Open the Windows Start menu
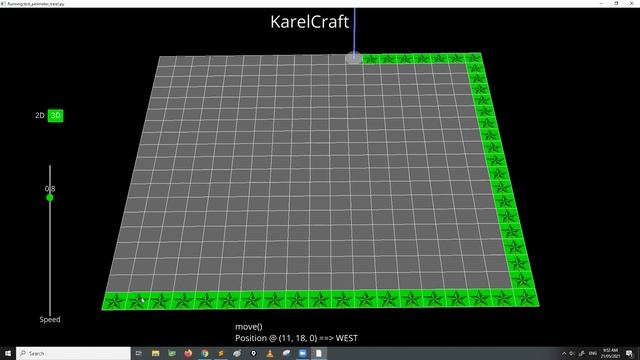Screen dimensions: 640x360 coord(8,353)
